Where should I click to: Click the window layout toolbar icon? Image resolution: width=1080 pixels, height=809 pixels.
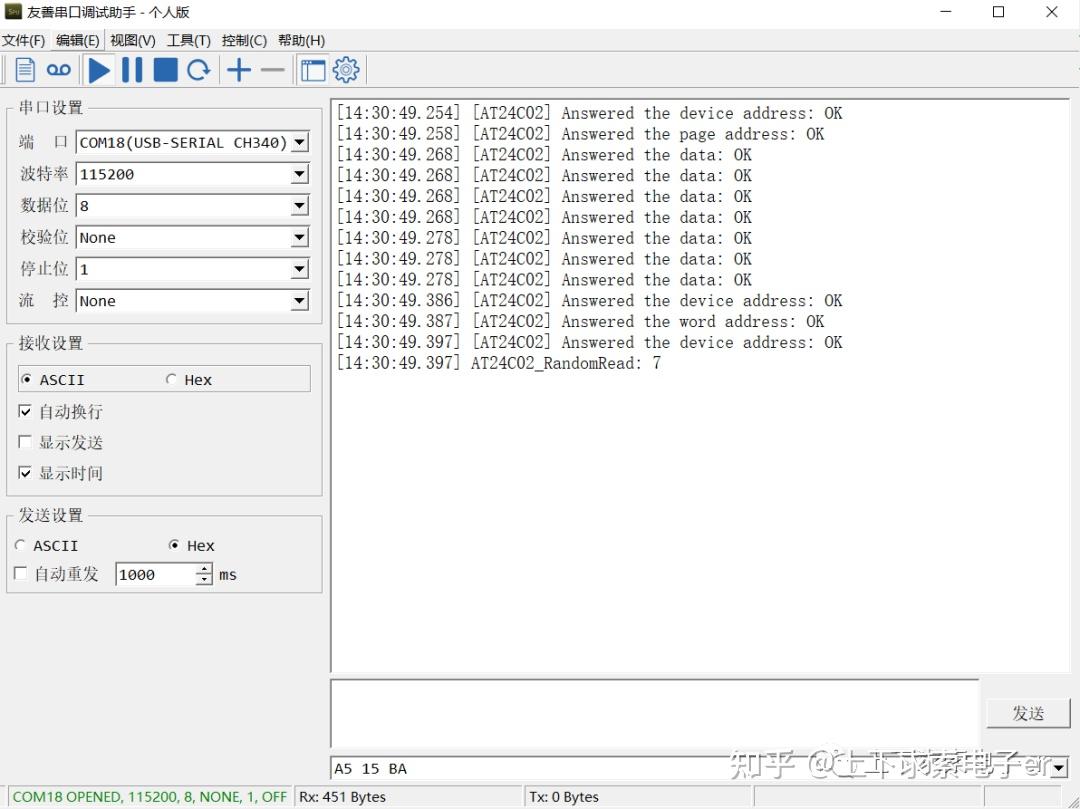click(311, 69)
